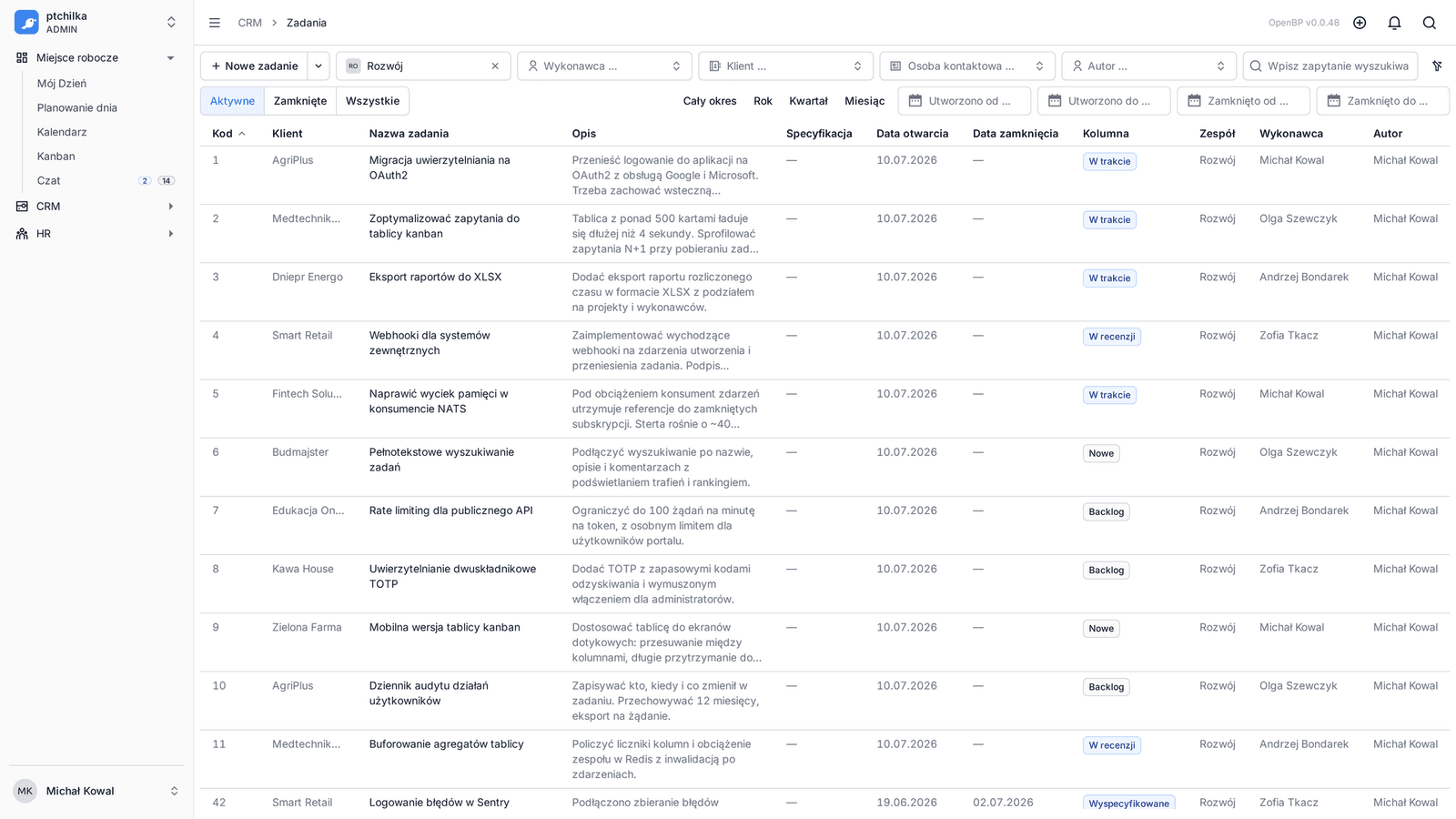Remove the Rozwój team filter
1456x819 pixels.
point(495,66)
